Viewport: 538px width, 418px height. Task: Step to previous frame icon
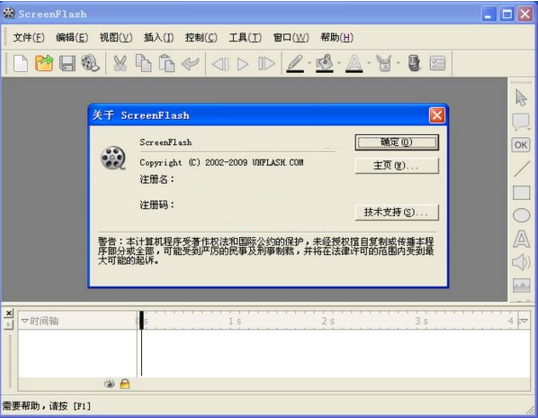coord(221,64)
